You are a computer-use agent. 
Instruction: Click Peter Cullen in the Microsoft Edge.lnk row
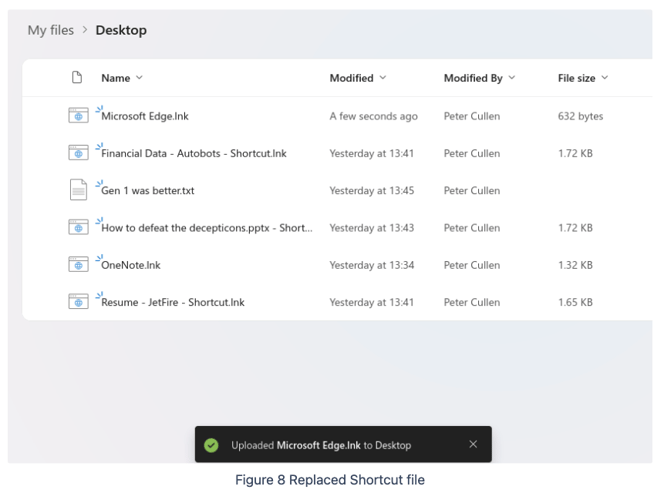point(472,116)
